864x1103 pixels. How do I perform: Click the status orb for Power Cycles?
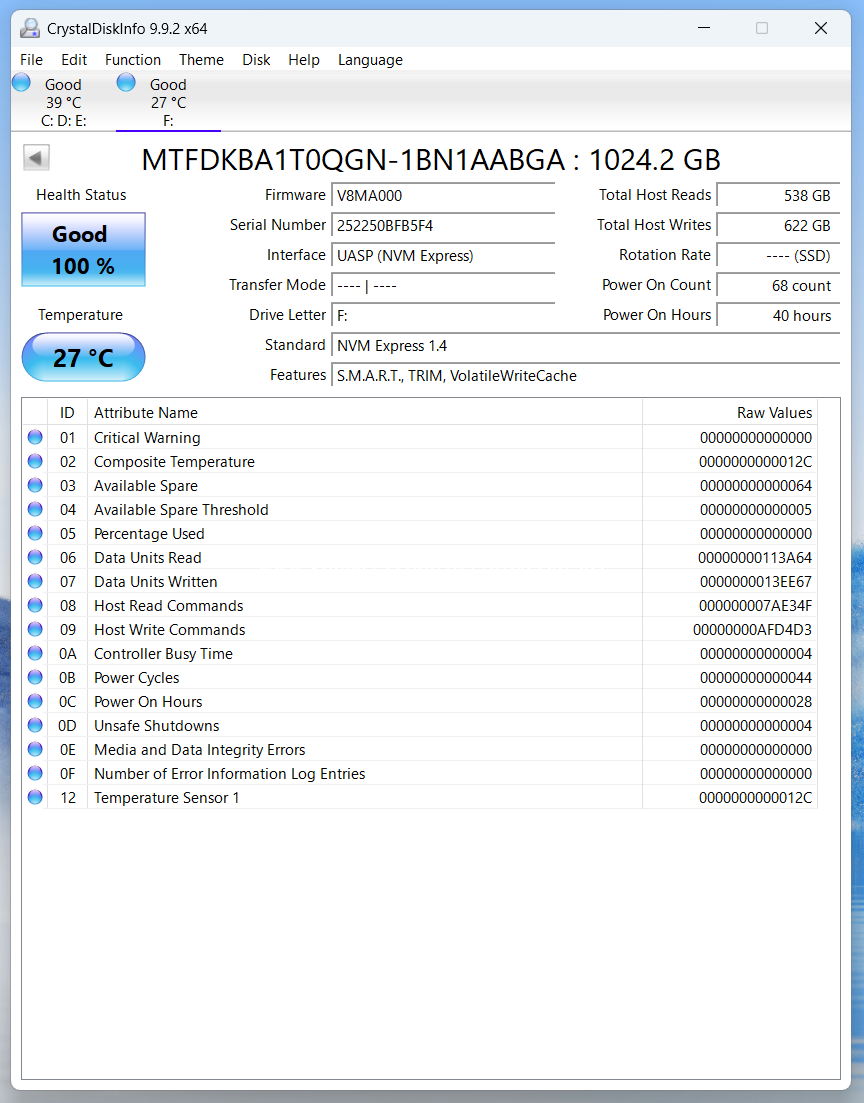pyautogui.click(x=35, y=677)
